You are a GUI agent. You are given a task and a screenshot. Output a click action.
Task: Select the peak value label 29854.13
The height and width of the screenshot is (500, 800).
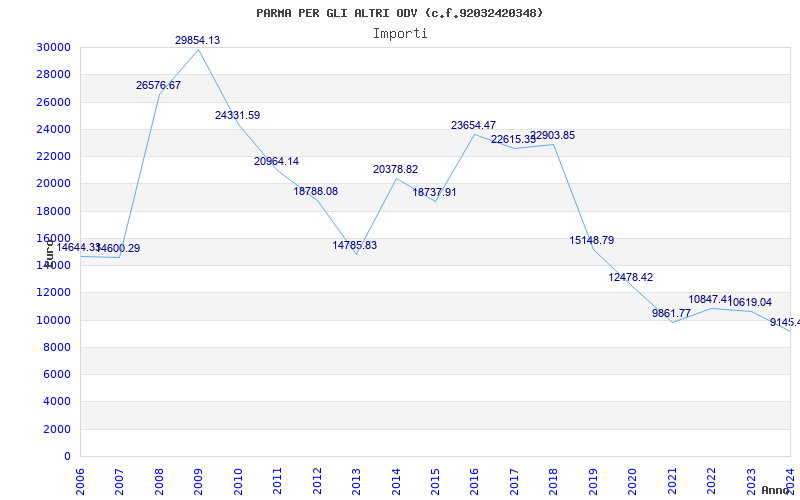pos(197,40)
